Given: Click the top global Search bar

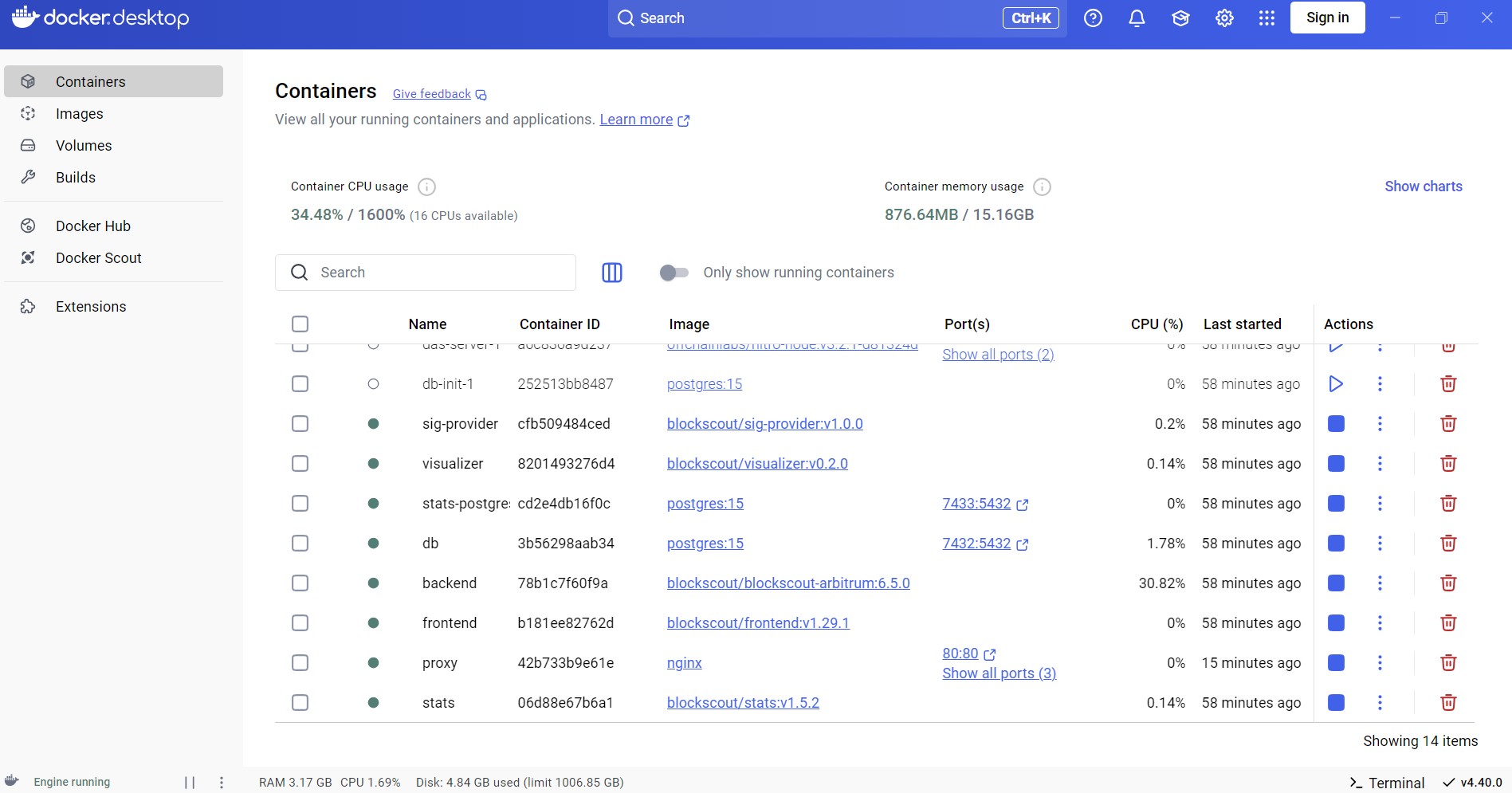Looking at the screenshot, I should [x=838, y=18].
